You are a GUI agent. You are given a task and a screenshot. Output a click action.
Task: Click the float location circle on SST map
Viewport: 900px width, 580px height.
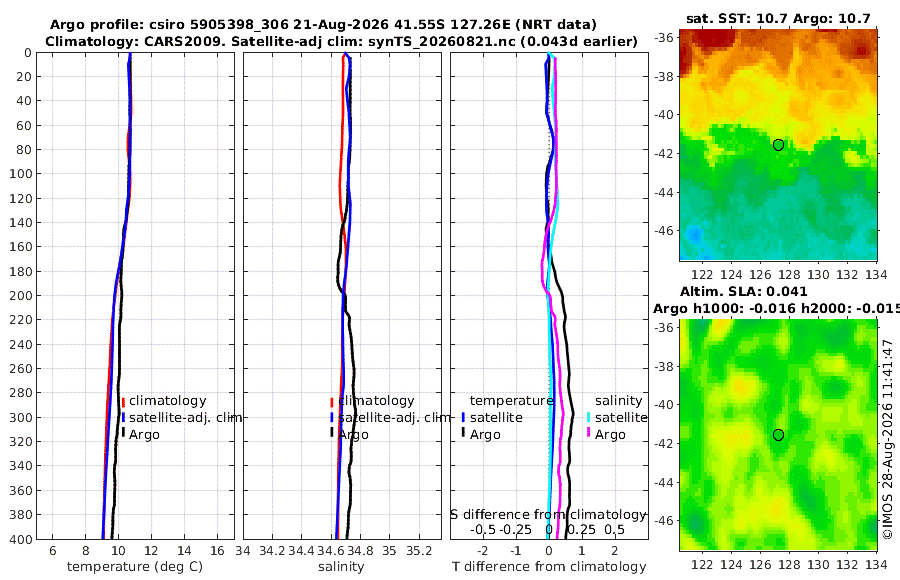tap(778, 145)
